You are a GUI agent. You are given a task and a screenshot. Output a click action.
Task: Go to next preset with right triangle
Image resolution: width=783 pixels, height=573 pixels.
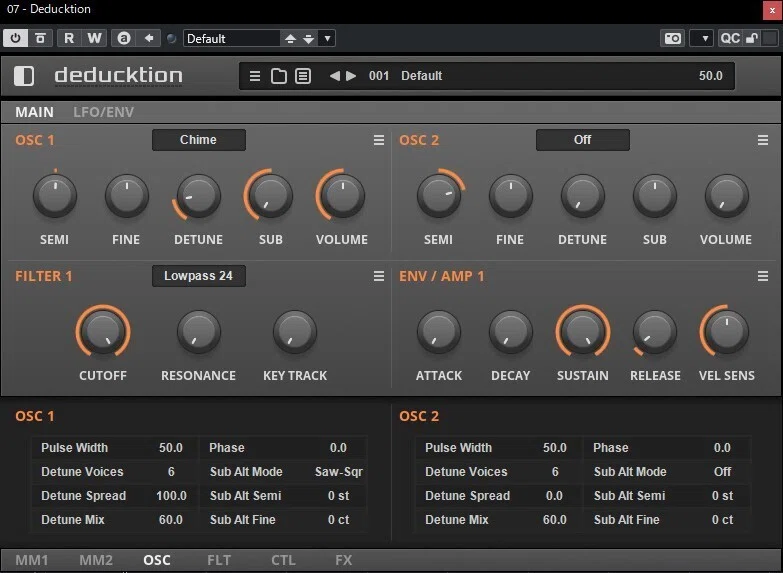point(351,76)
